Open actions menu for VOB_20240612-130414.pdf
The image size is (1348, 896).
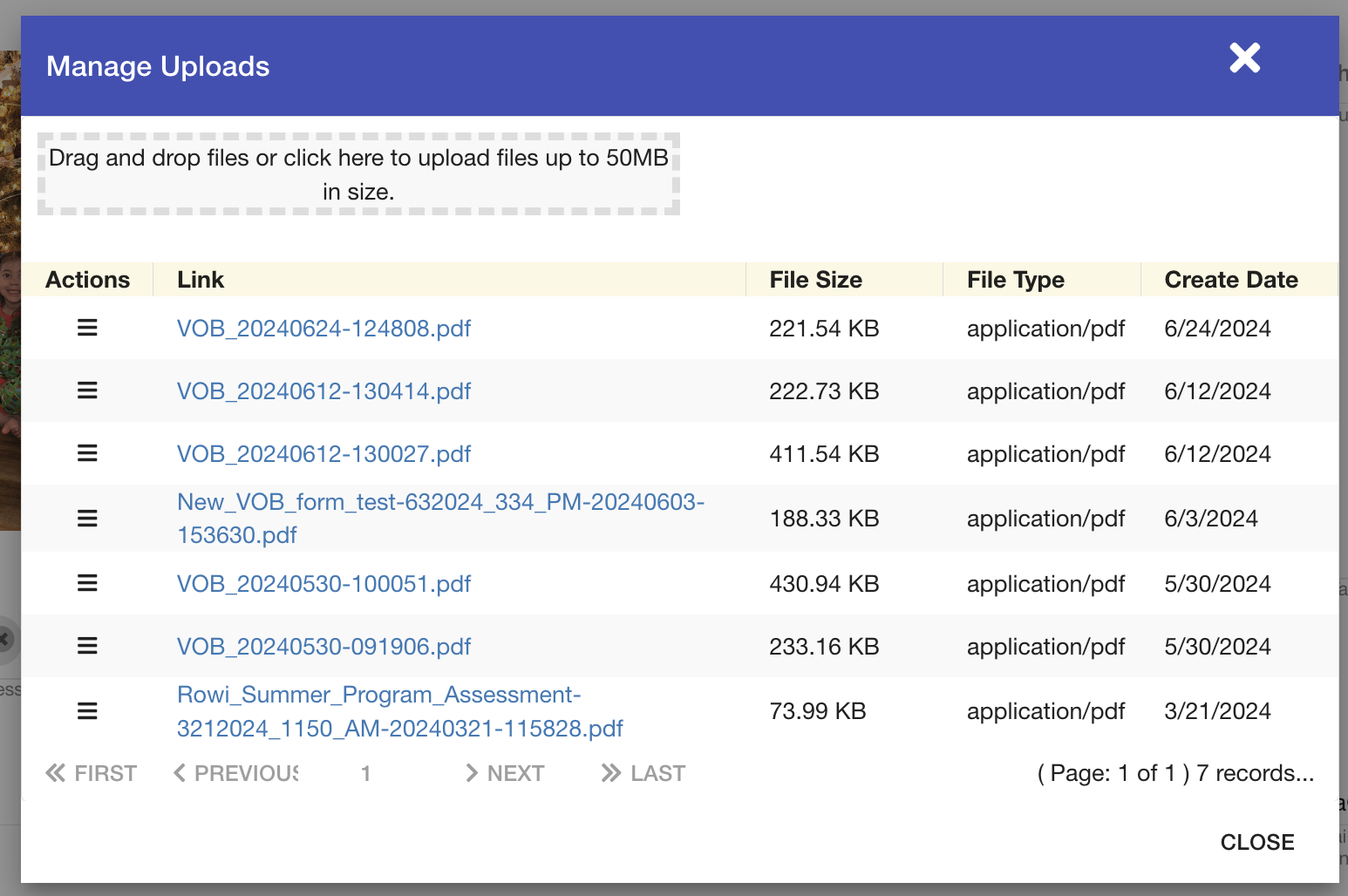coord(87,390)
